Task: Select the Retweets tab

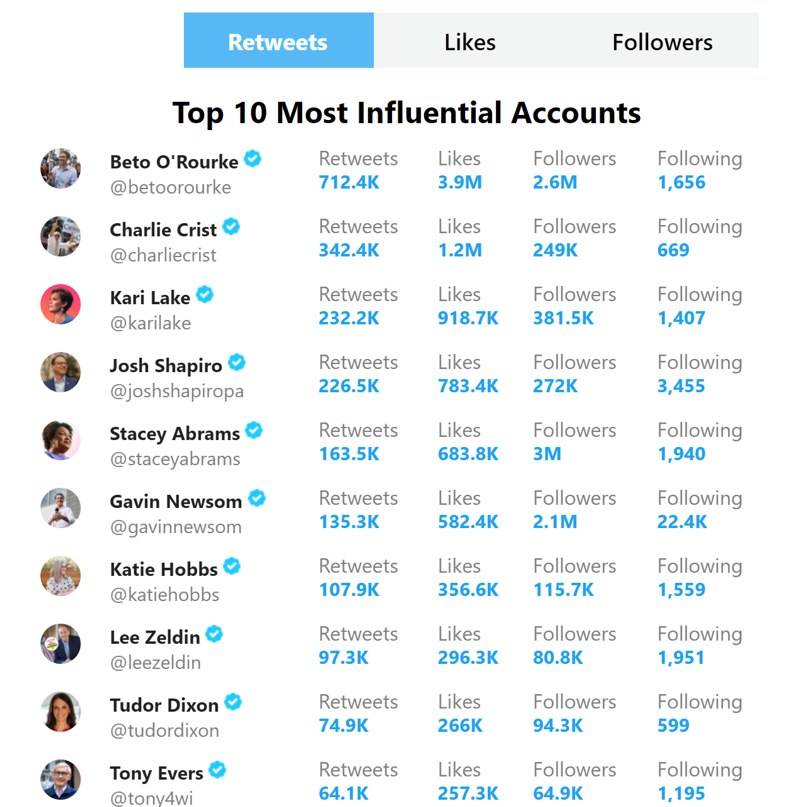Action: [x=278, y=41]
